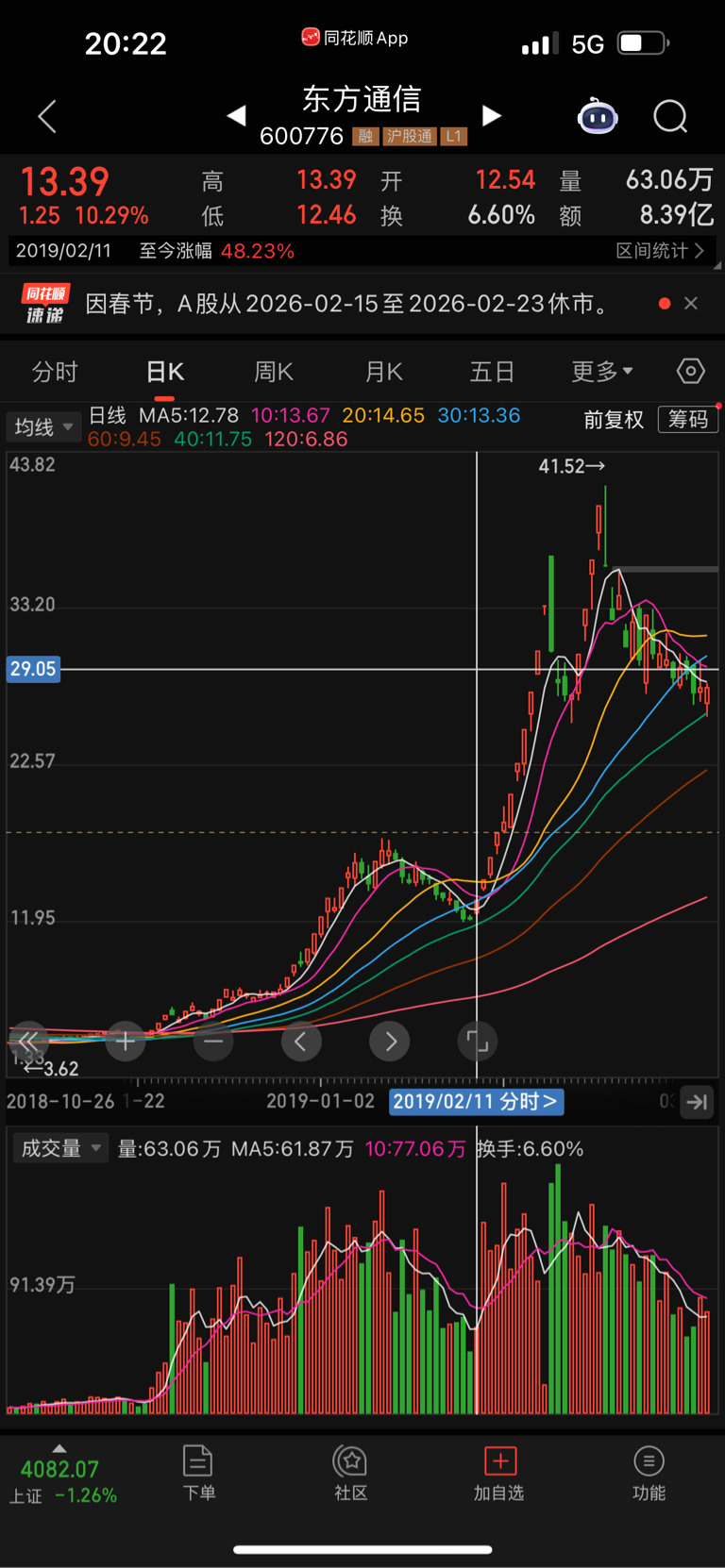This screenshot has width=725, height=1568.
Task: Open the 下单 place order icon
Action: click(198, 1473)
